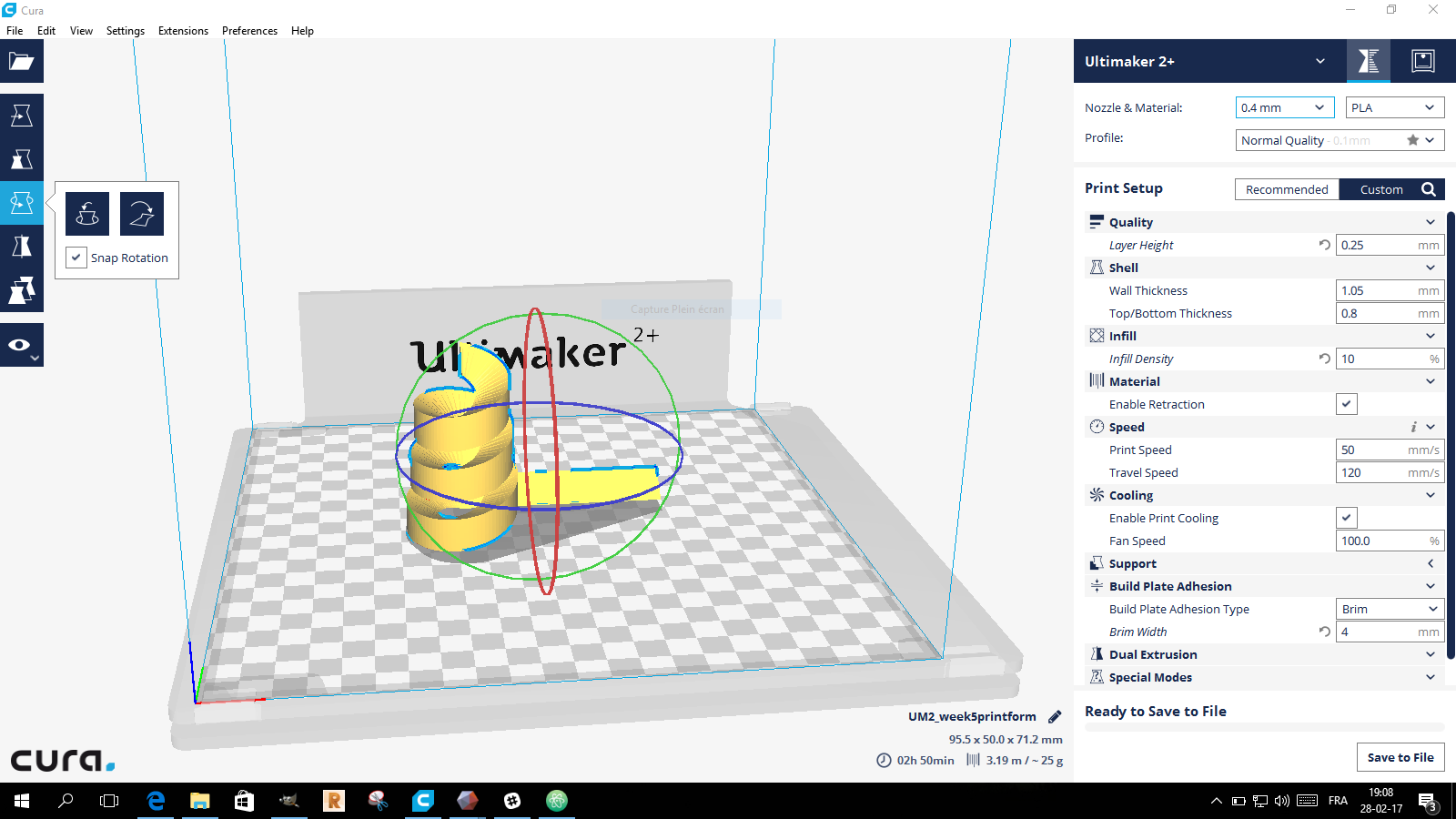Reset Layer Height to default
This screenshot has height=819, width=1456.
click(1325, 245)
